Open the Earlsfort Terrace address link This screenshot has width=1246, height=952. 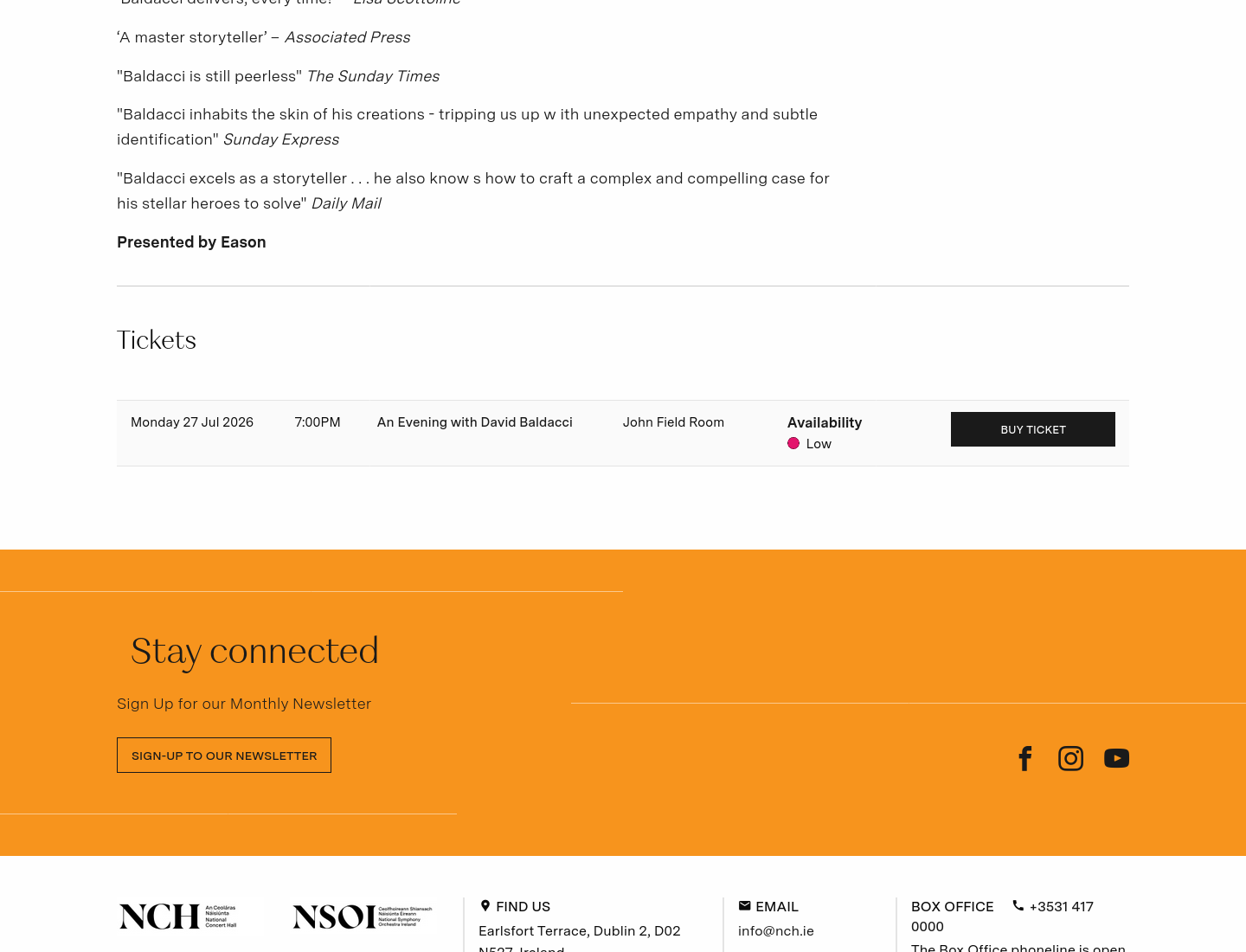(580, 939)
